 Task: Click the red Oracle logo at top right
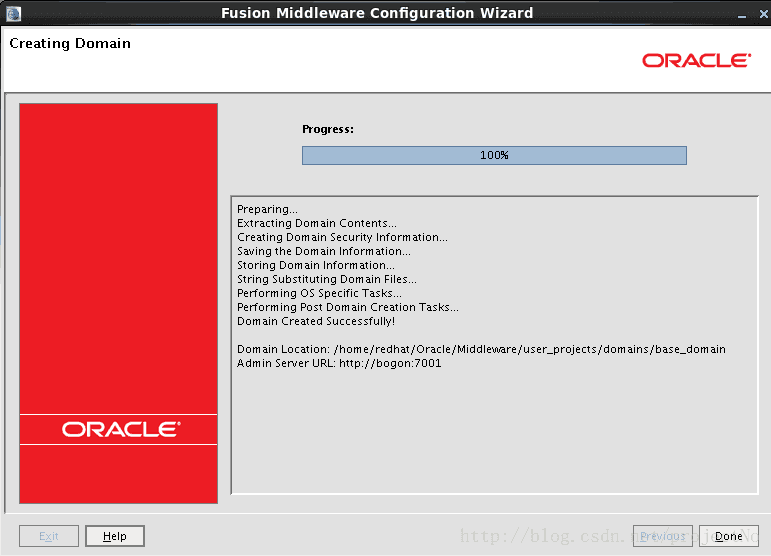(x=696, y=60)
